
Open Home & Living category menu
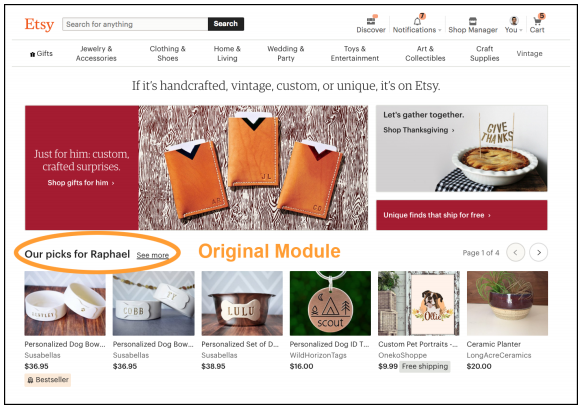click(227, 54)
